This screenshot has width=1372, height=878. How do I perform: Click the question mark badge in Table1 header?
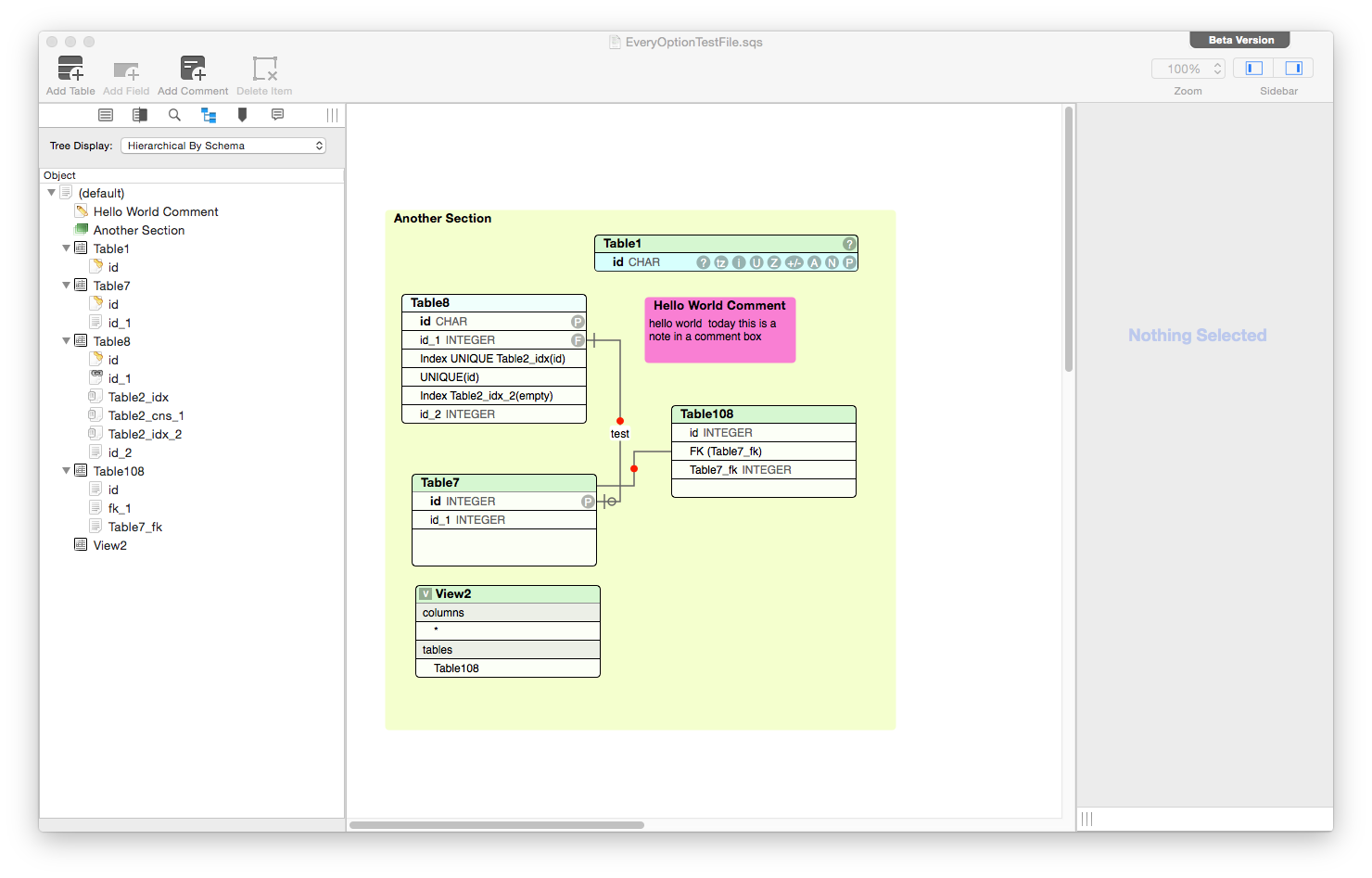click(848, 244)
